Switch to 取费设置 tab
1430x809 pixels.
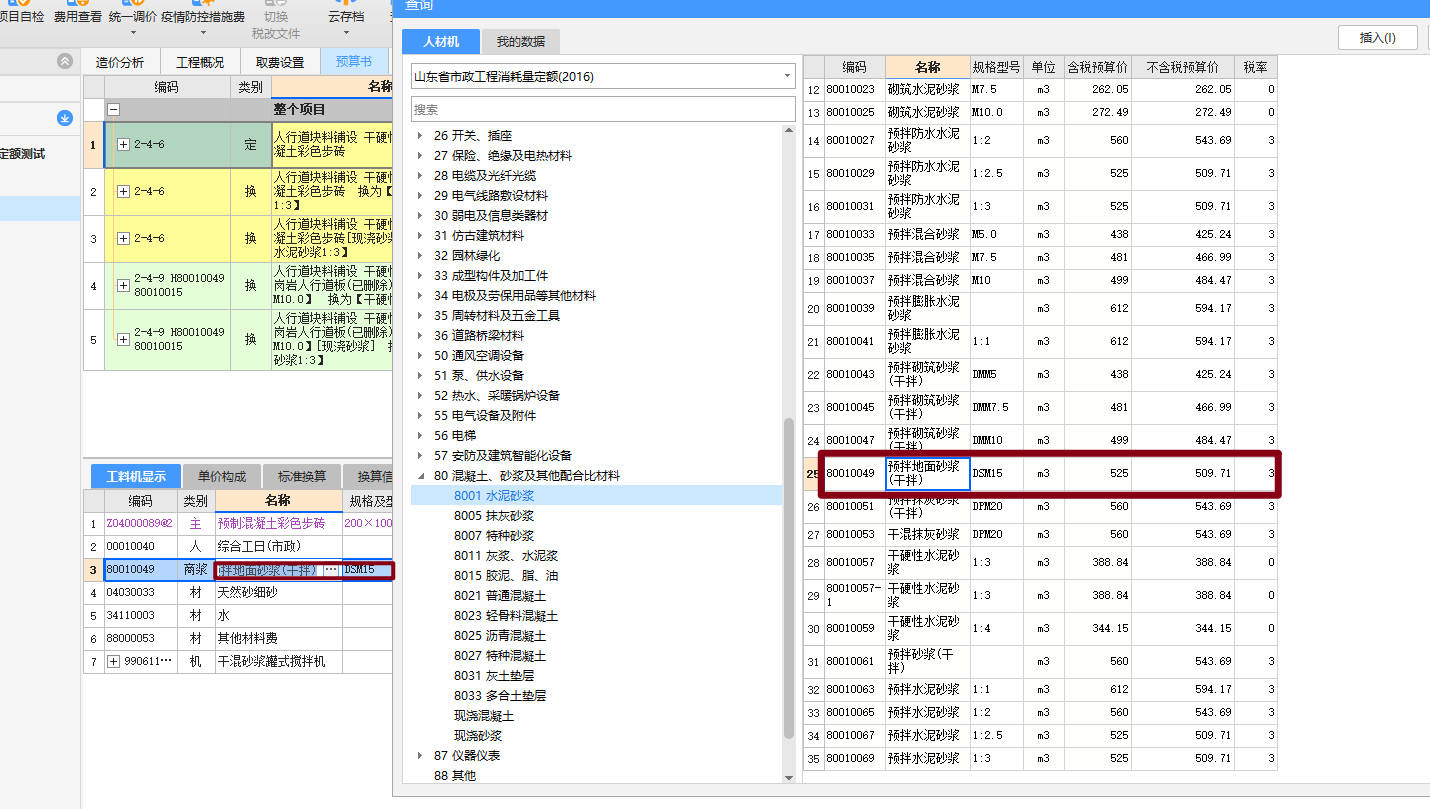tap(280, 62)
